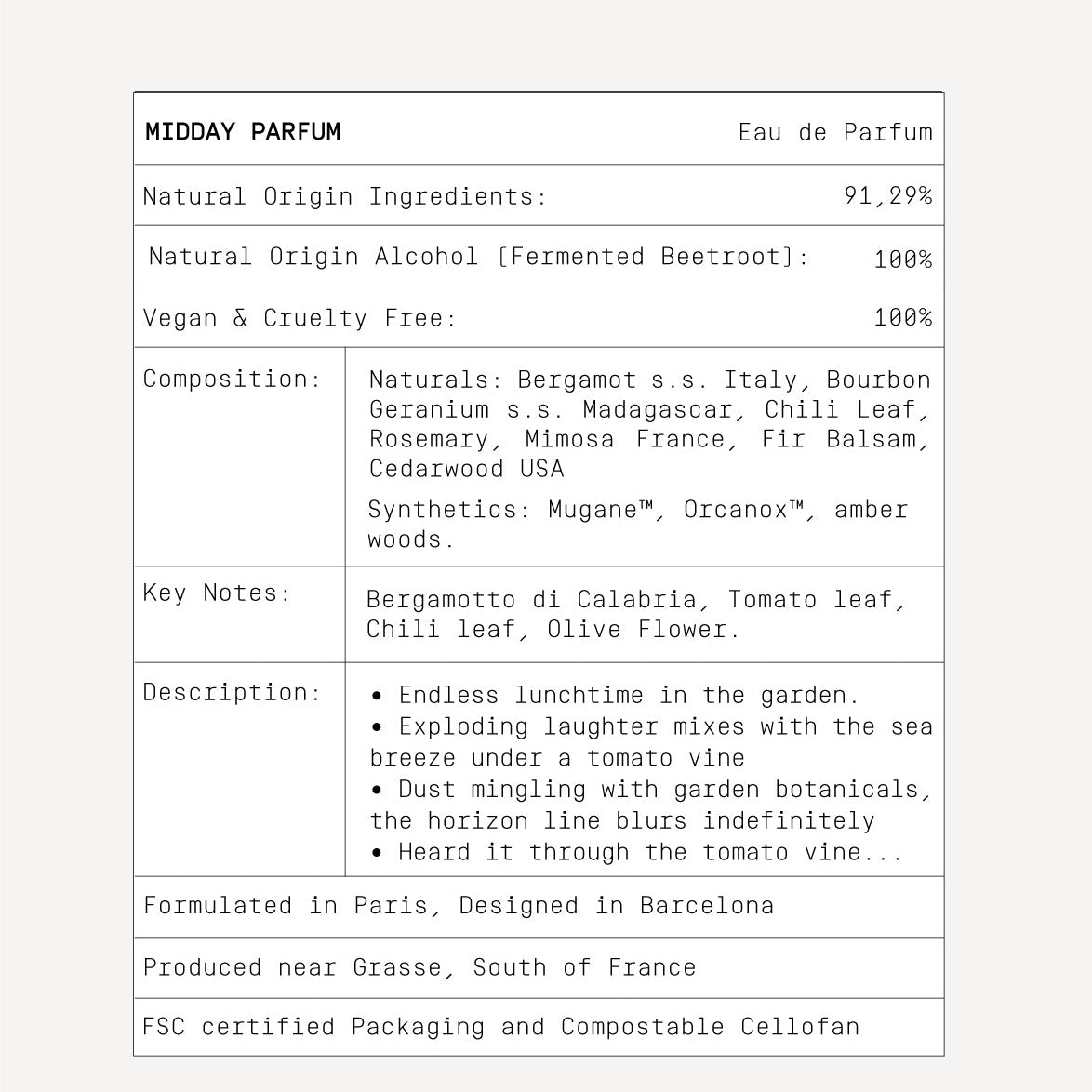1092x1092 pixels.
Task: Click Formulated in Paris, Designed in Barcelona
Action: point(459,905)
